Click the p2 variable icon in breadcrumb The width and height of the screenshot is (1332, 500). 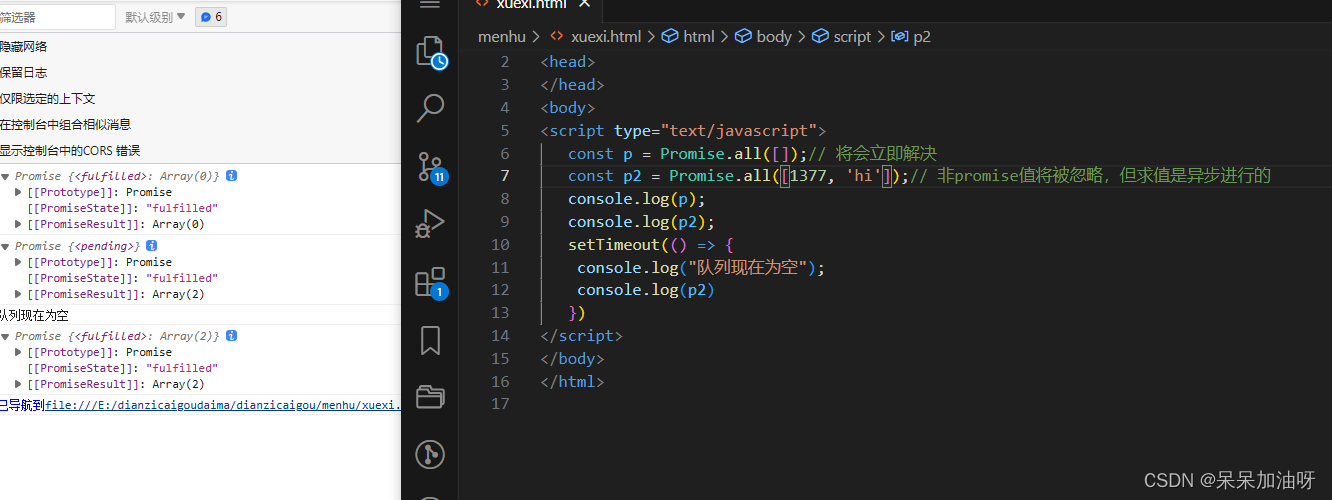pyautogui.click(x=899, y=36)
